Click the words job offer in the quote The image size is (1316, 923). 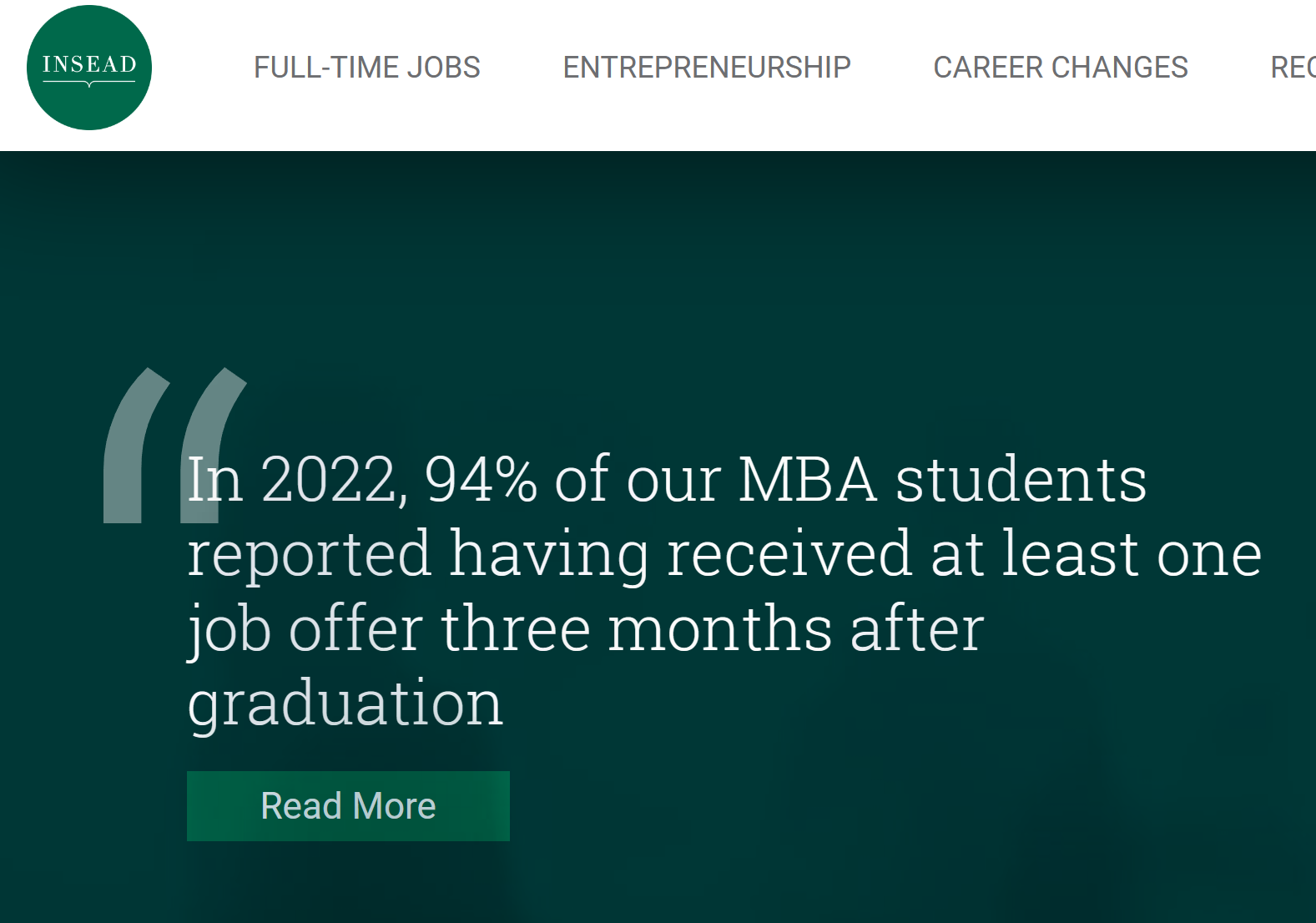tap(305, 629)
